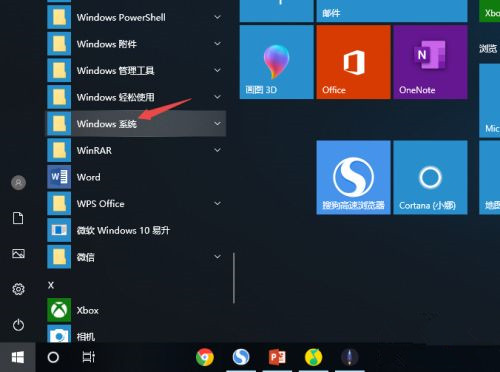Image resolution: width=500 pixels, height=372 pixels.
Task: Open the OneNote tile
Action: point(430,62)
